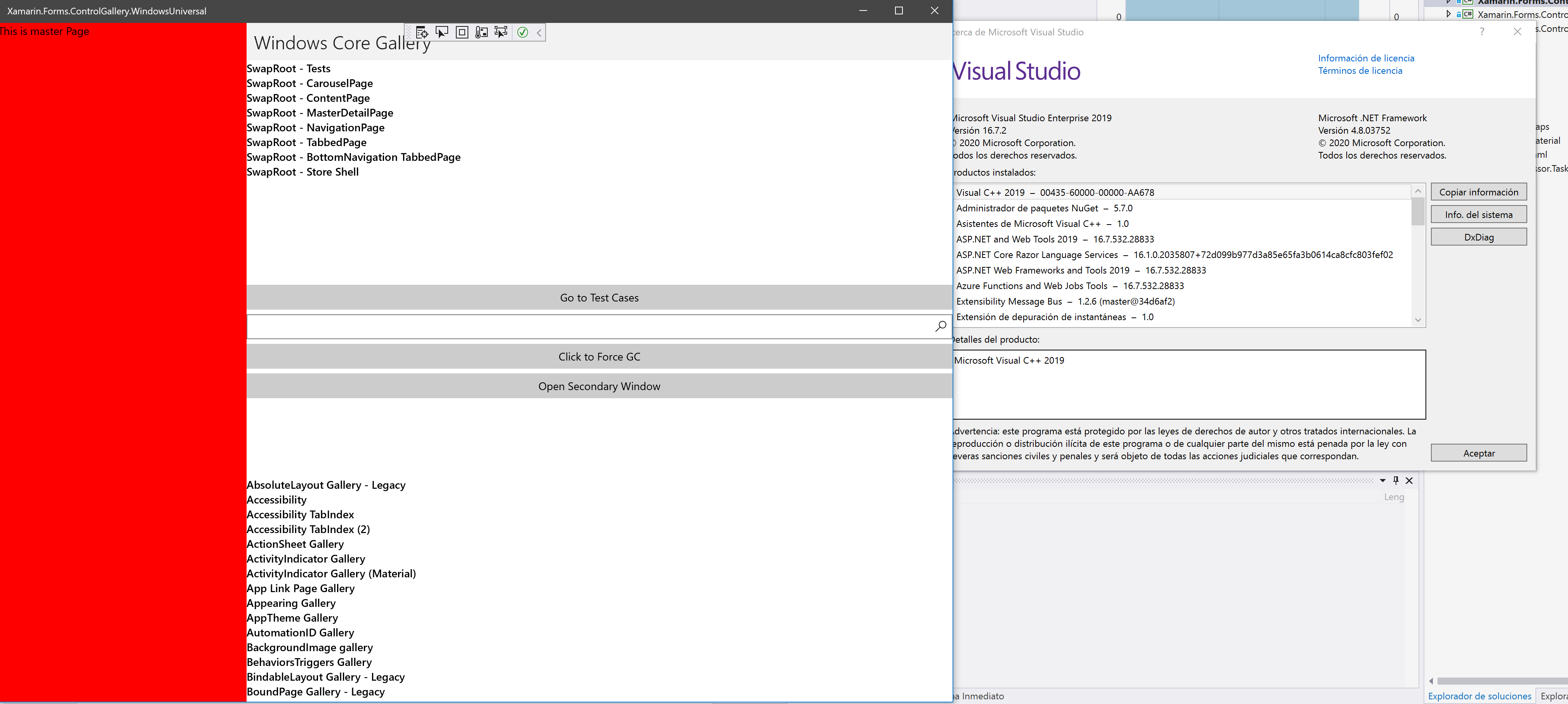
Task: Toggle selection mode in the running app toolbar
Action: pos(442,32)
